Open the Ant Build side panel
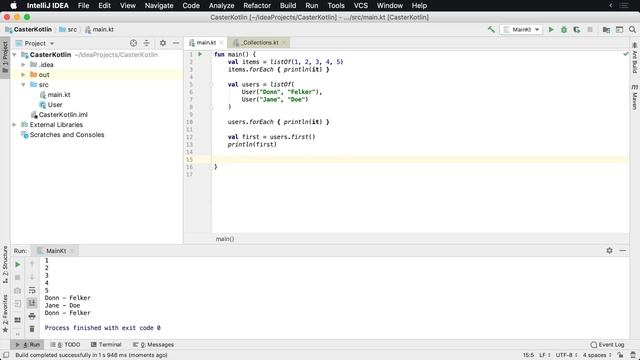The image size is (640, 360). 635,58
